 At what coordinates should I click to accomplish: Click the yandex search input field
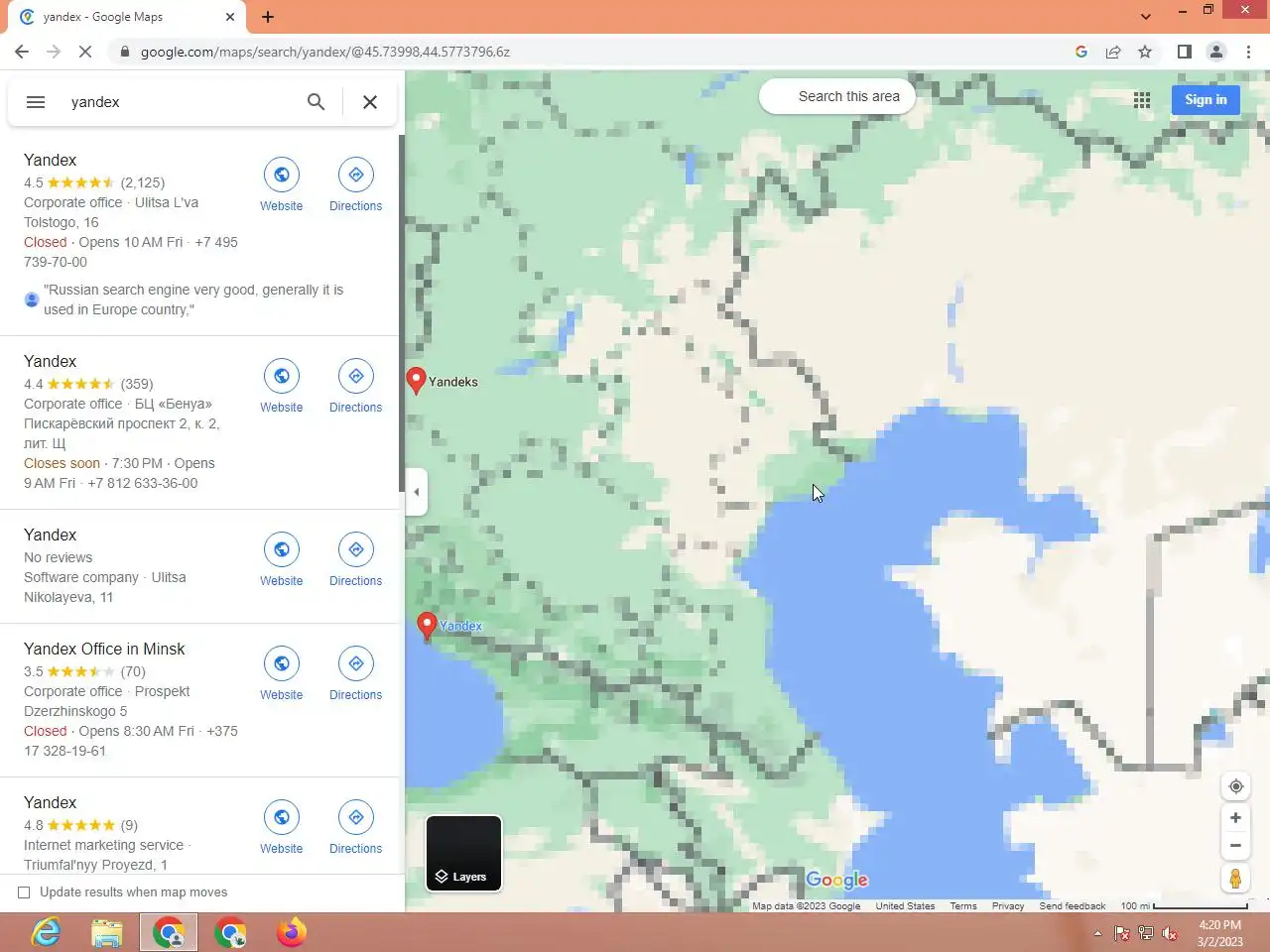179,102
